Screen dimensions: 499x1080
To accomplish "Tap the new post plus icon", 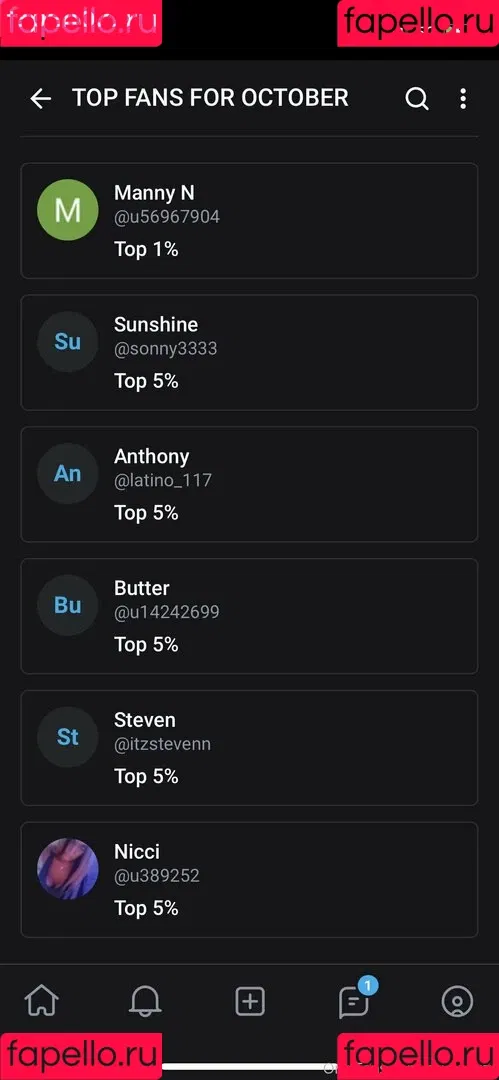I will [x=250, y=1001].
